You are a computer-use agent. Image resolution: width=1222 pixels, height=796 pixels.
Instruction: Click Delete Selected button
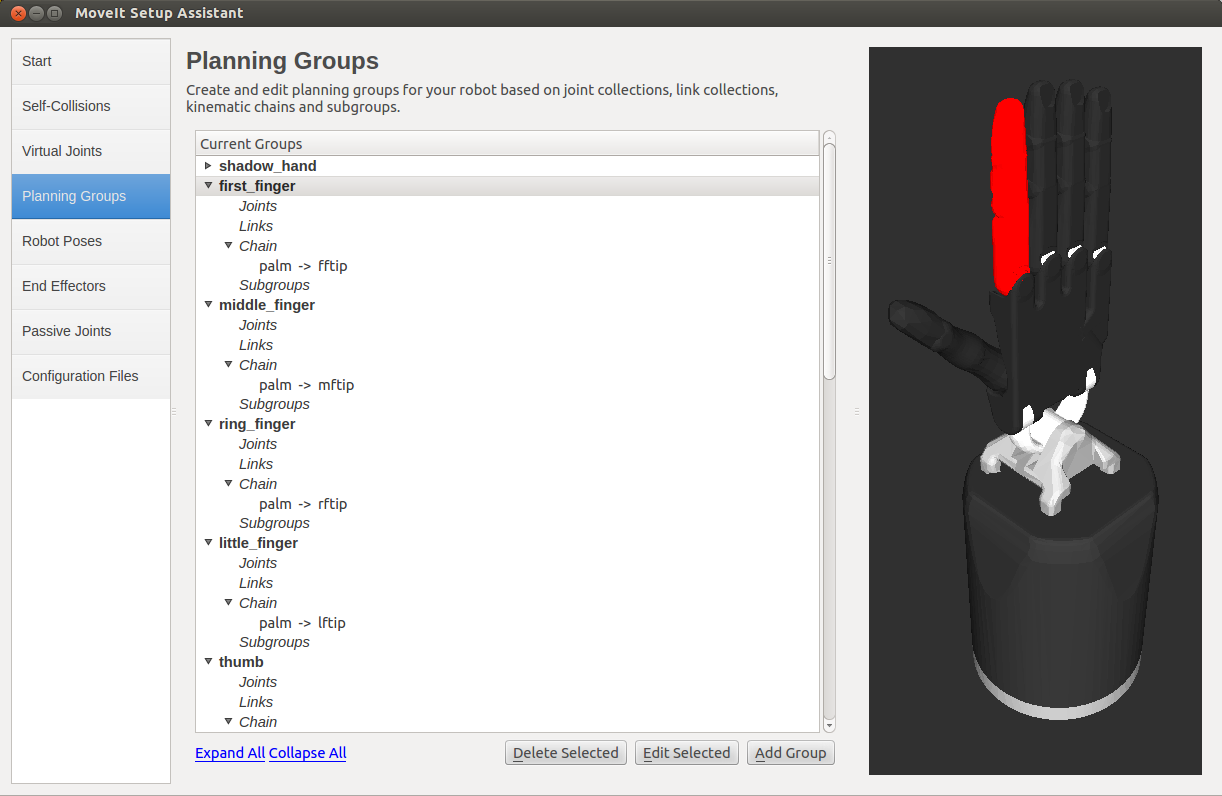click(x=566, y=753)
